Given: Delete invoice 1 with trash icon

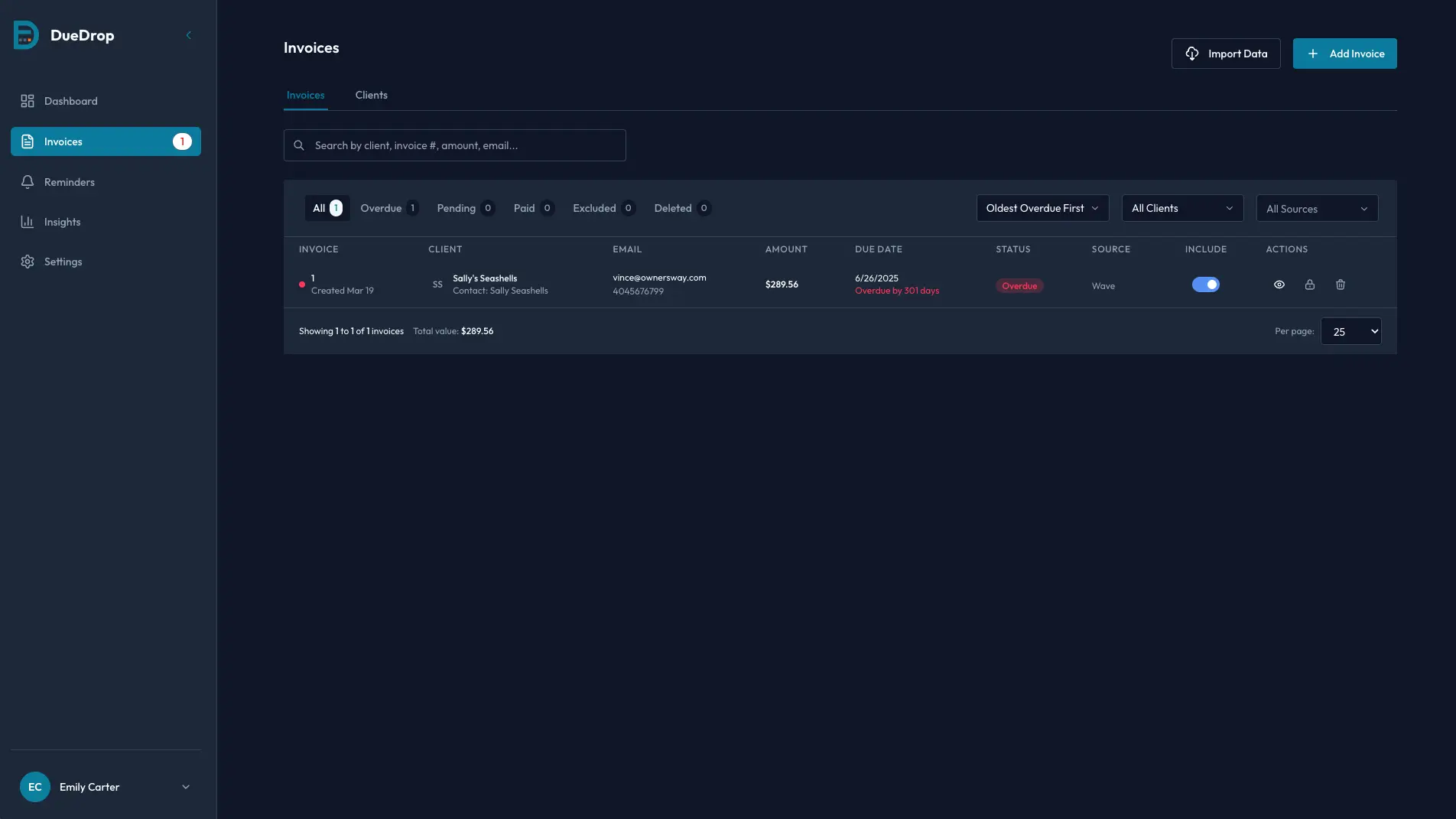Looking at the screenshot, I should click(1340, 284).
